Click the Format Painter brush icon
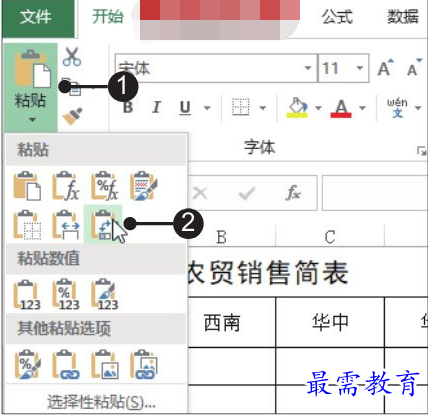Viewport: 428px width, 415px height. pos(73,116)
